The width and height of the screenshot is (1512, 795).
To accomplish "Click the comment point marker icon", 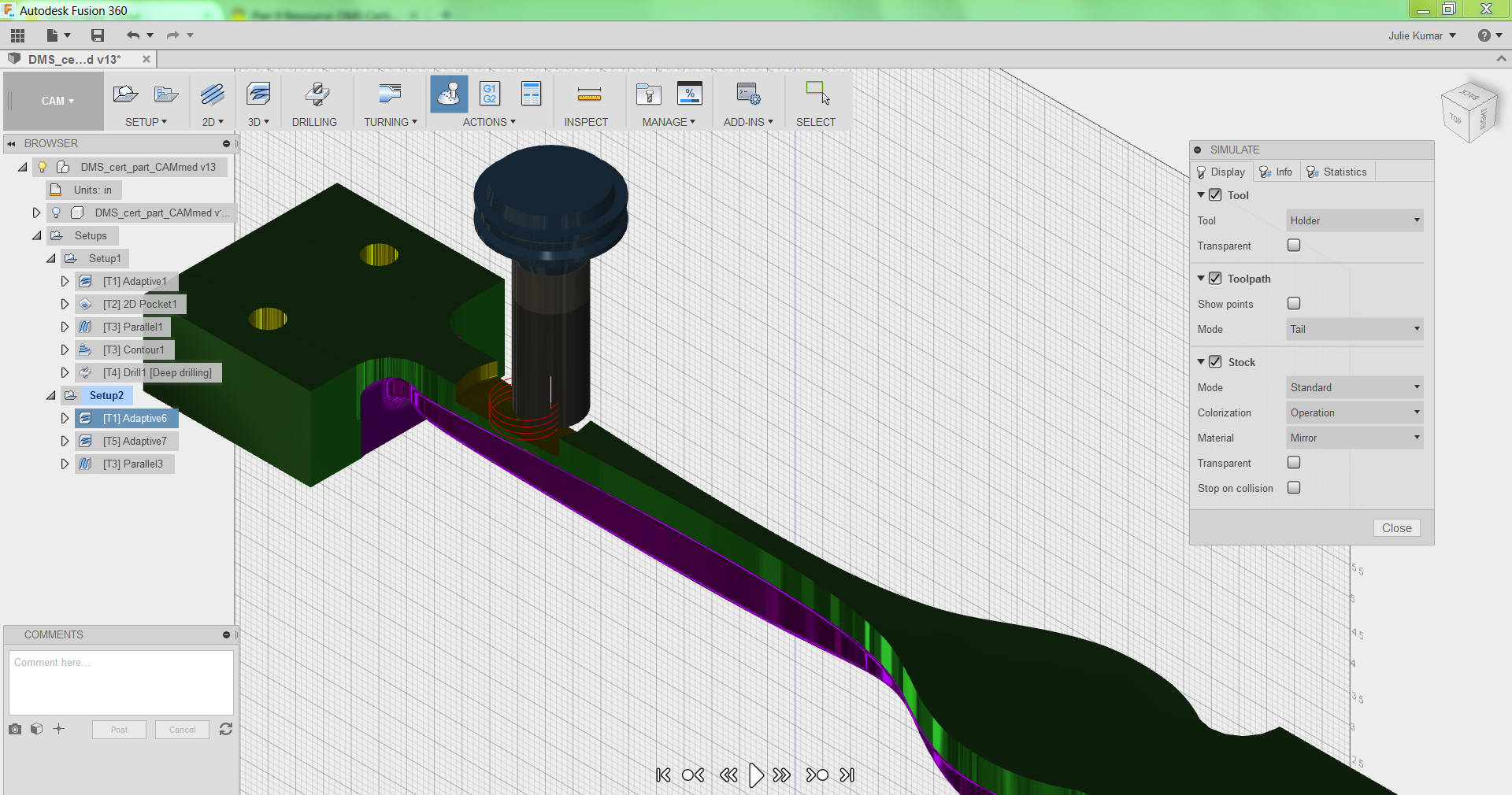I will (59, 729).
